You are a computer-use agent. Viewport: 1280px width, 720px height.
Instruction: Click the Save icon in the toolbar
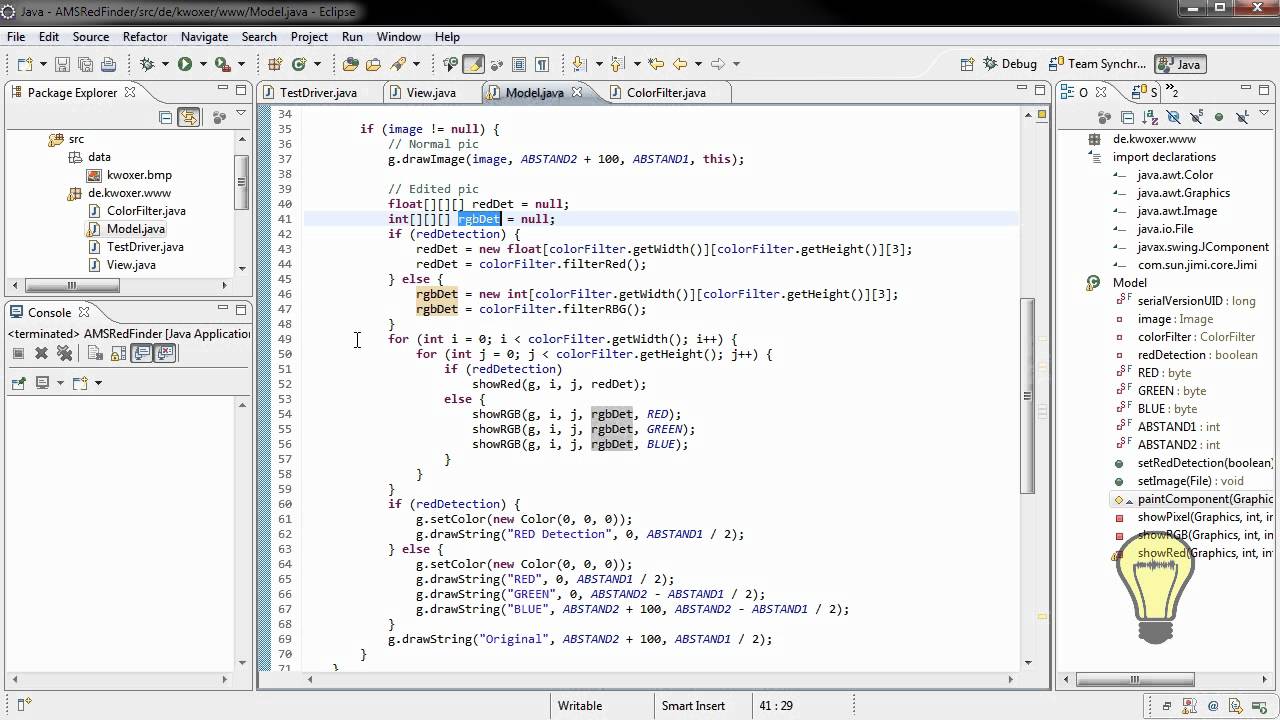pos(62,64)
